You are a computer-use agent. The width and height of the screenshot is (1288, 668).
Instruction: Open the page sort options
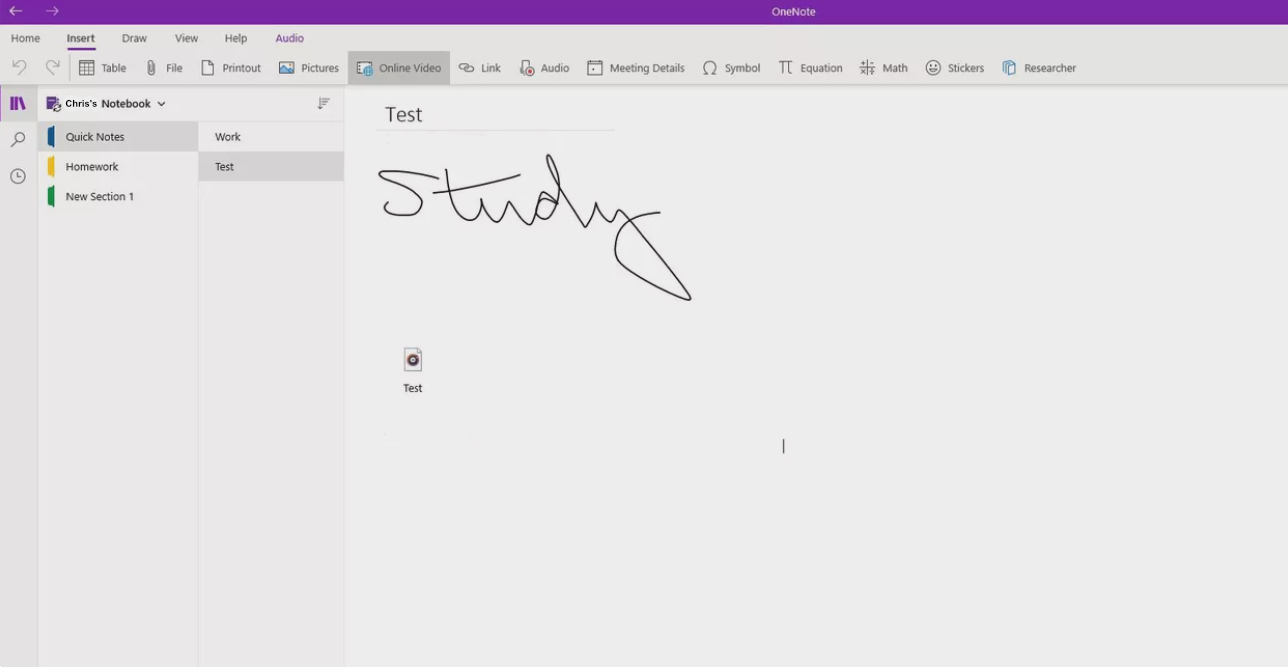(323, 103)
